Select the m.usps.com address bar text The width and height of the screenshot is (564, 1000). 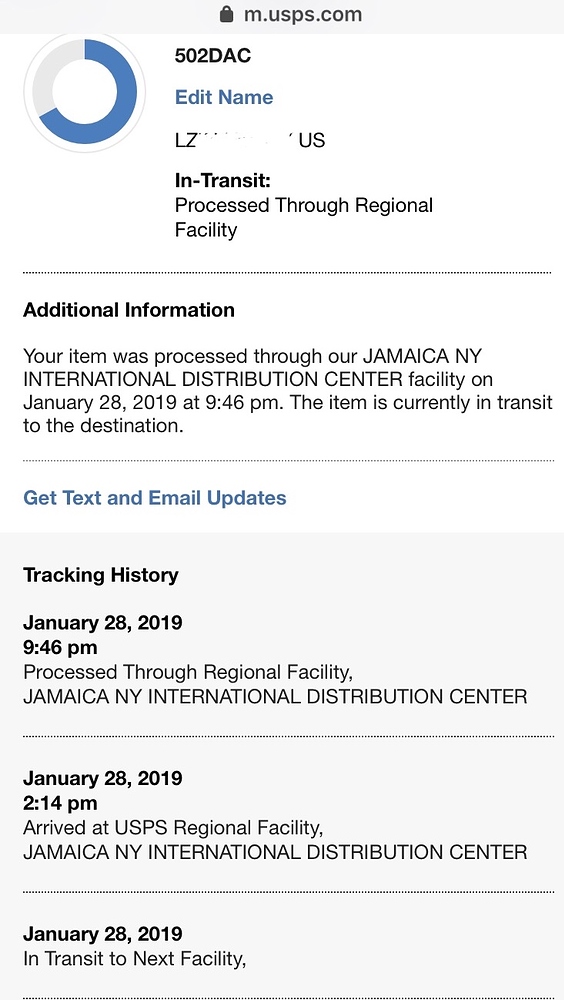[x=303, y=14]
